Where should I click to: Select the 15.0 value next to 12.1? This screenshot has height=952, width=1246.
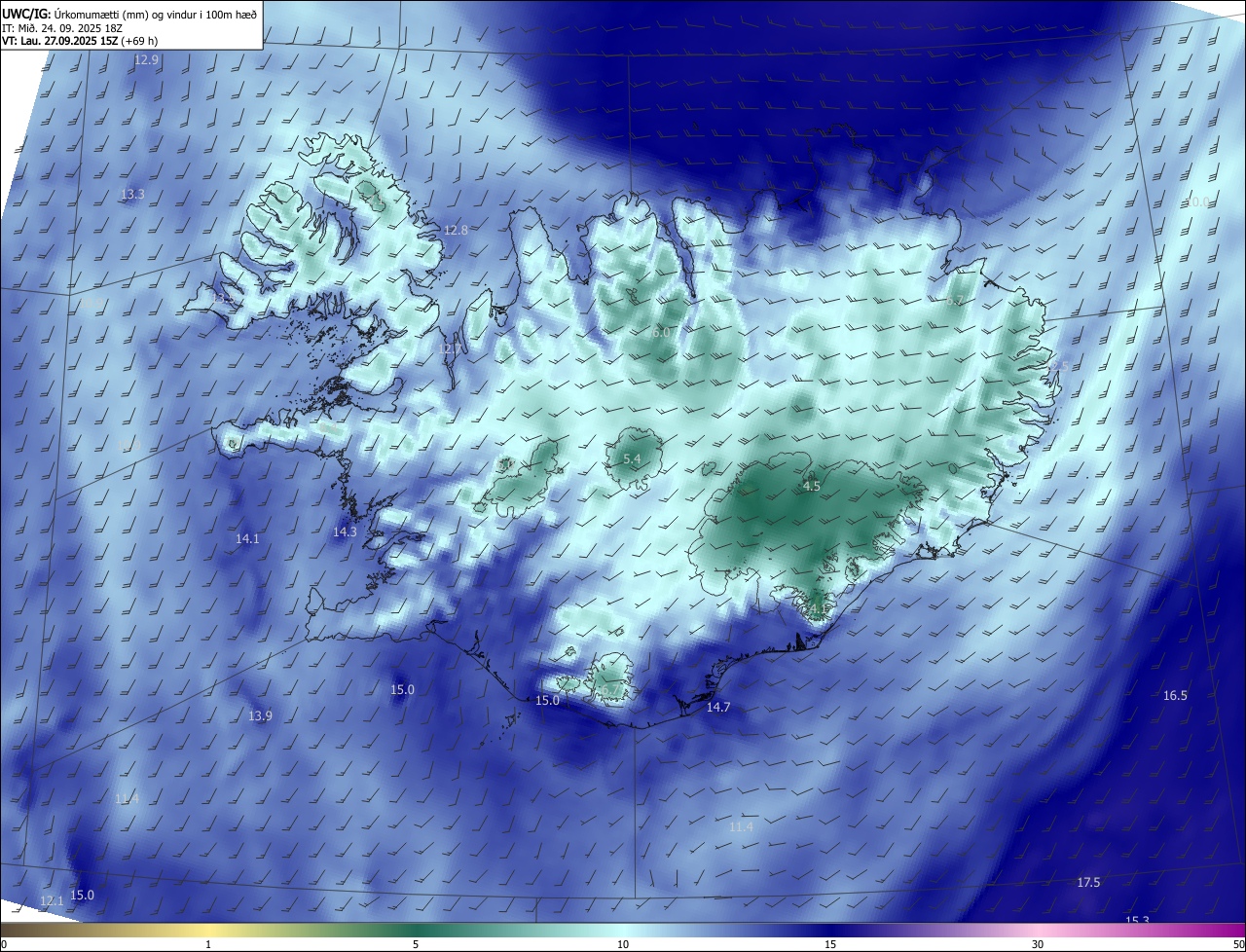pos(83,896)
